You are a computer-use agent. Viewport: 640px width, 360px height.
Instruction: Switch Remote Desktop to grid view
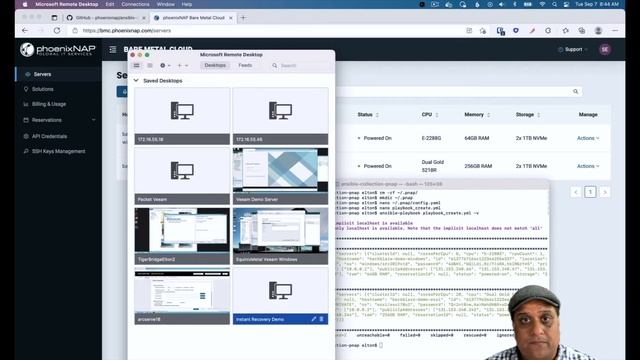[137, 65]
